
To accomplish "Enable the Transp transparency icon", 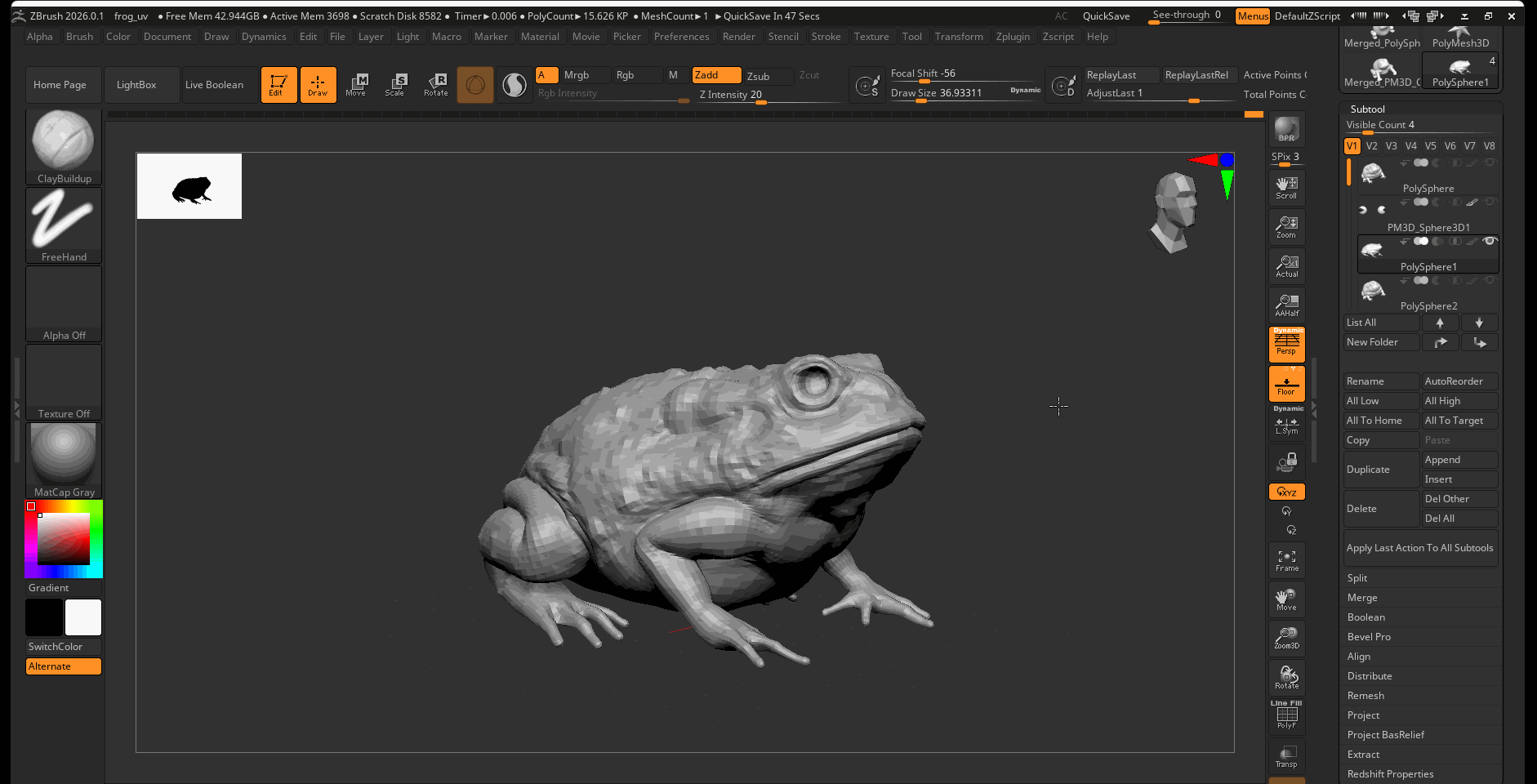I will click(1286, 756).
